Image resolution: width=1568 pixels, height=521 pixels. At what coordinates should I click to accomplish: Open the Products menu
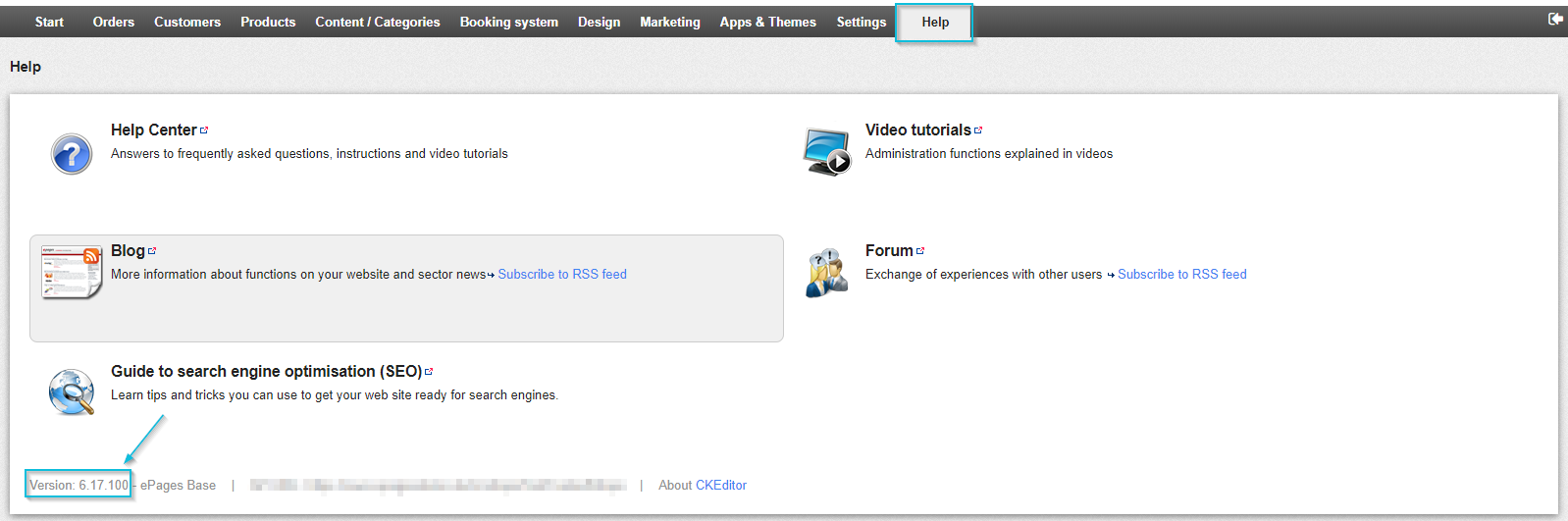click(x=268, y=22)
